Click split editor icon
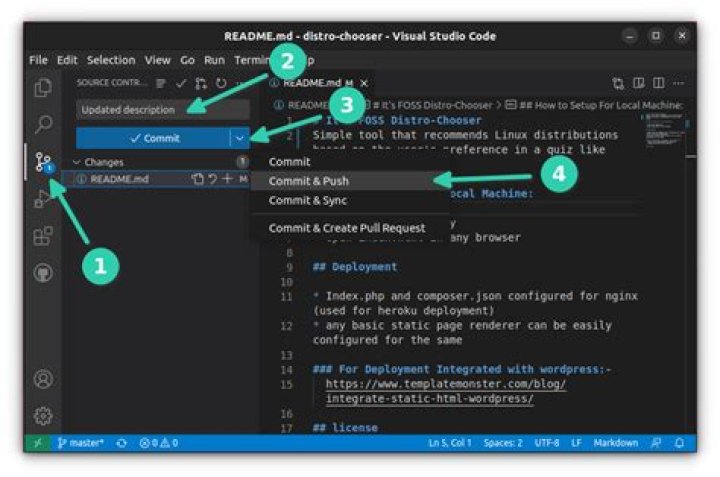The width and height of the screenshot is (720, 477). point(658,83)
